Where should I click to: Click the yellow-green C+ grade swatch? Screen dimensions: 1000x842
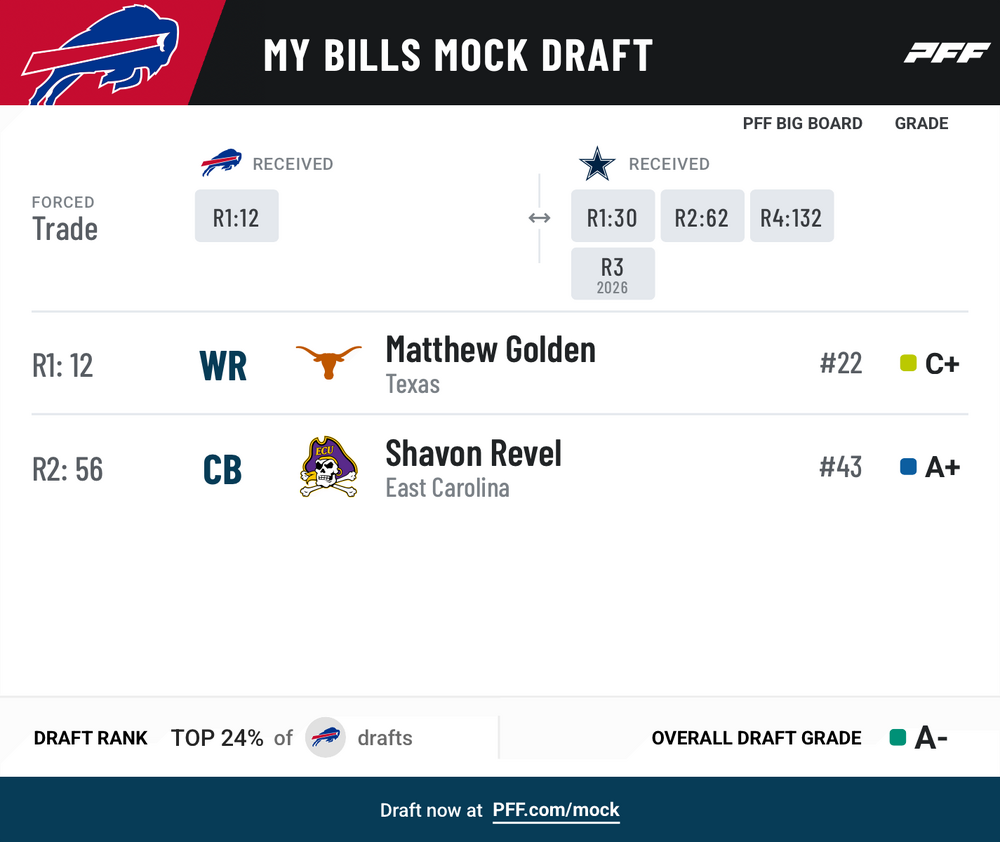[x=908, y=363]
